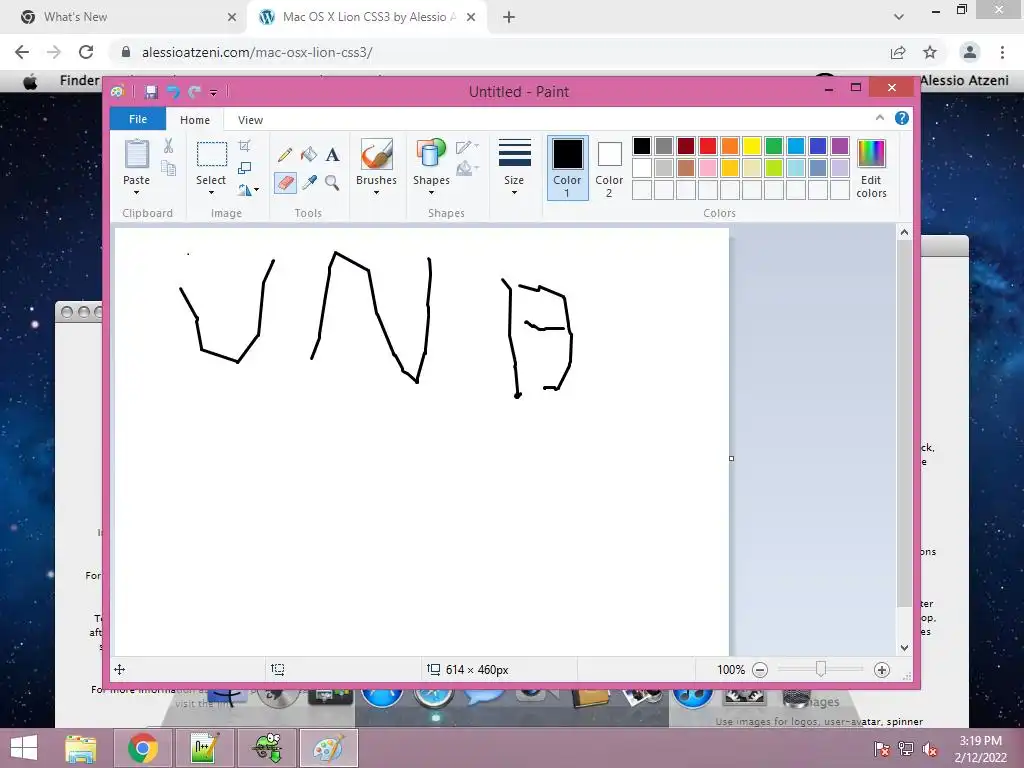1024x768 pixels.
Task: Close the What's New tab
Action: pos(232,17)
